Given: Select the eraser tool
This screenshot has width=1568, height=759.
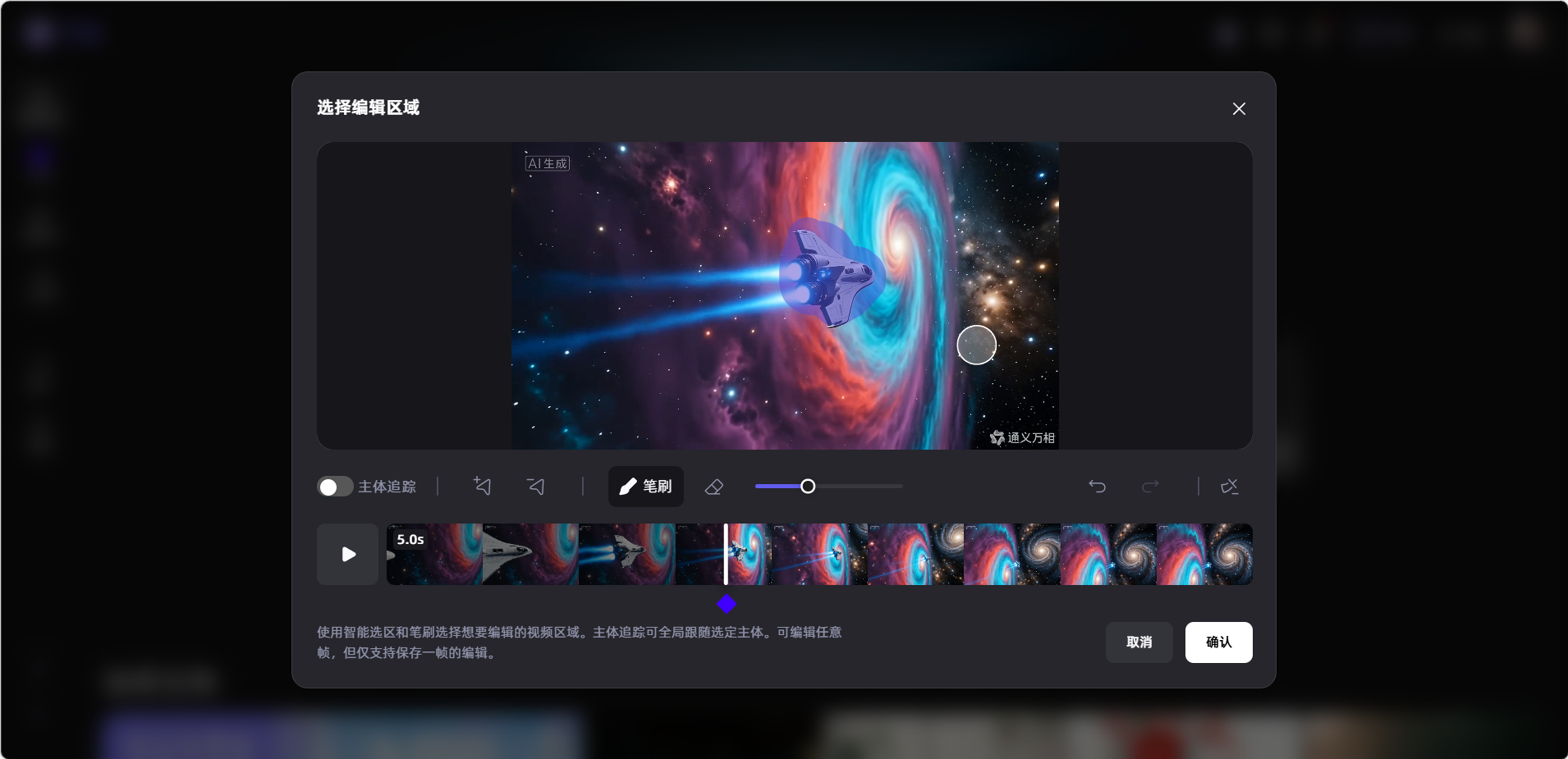Looking at the screenshot, I should click(713, 487).
